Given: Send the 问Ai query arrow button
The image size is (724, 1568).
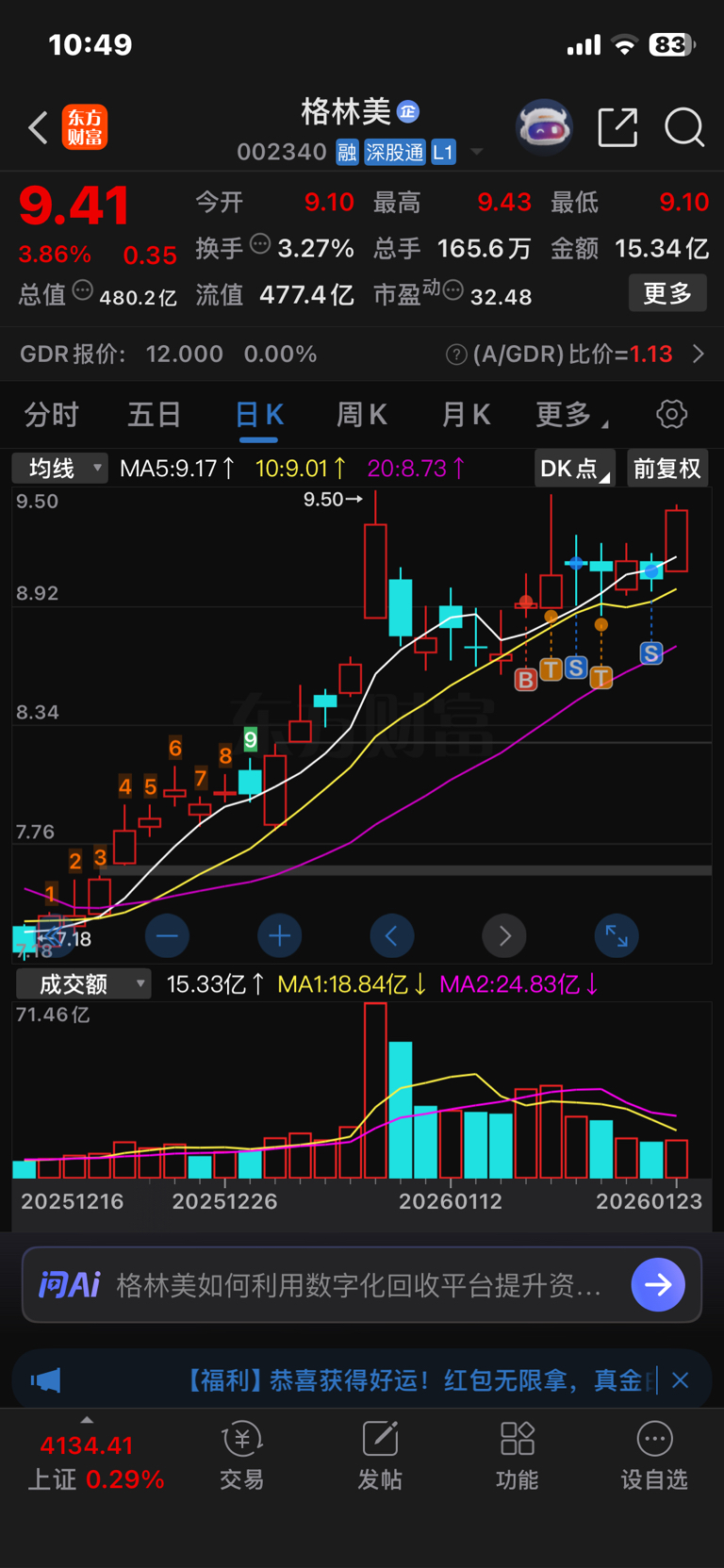Looking at the screenshot, I should [658, 1284].
